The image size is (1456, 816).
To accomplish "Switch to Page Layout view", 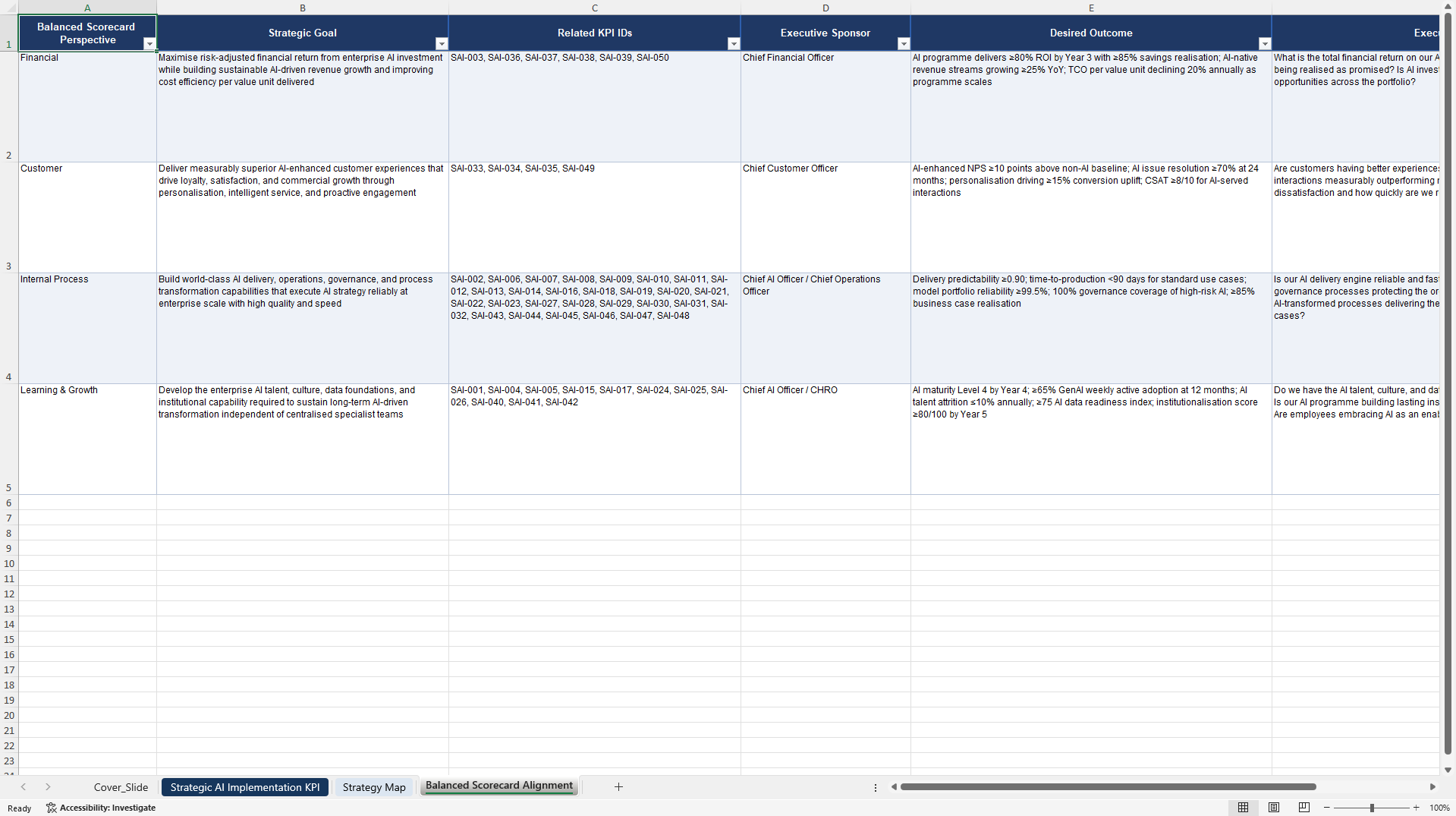I will 1274,808.
